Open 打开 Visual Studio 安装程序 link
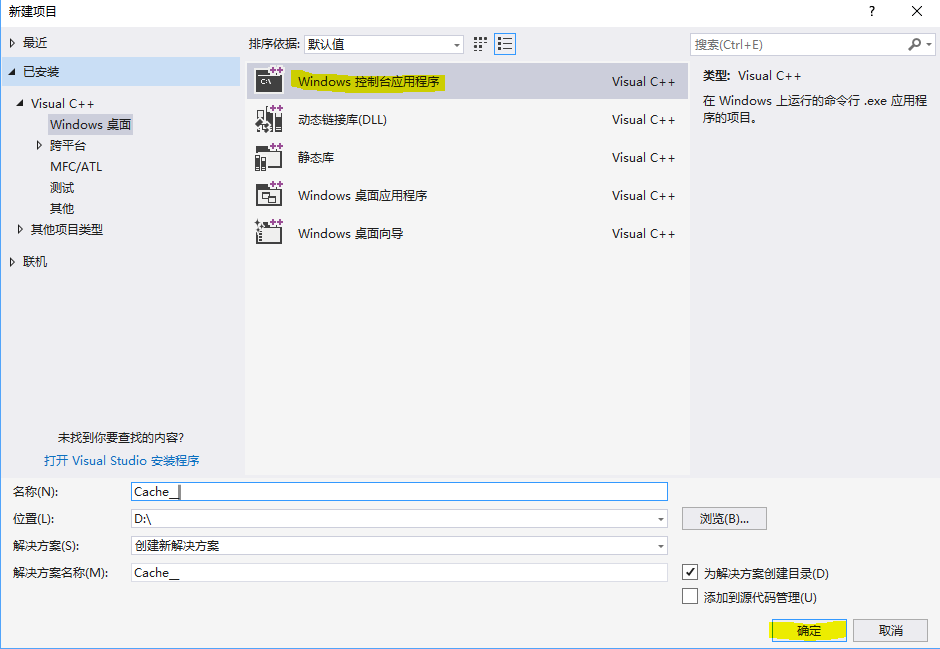940x649 pixels. [122, 460]
